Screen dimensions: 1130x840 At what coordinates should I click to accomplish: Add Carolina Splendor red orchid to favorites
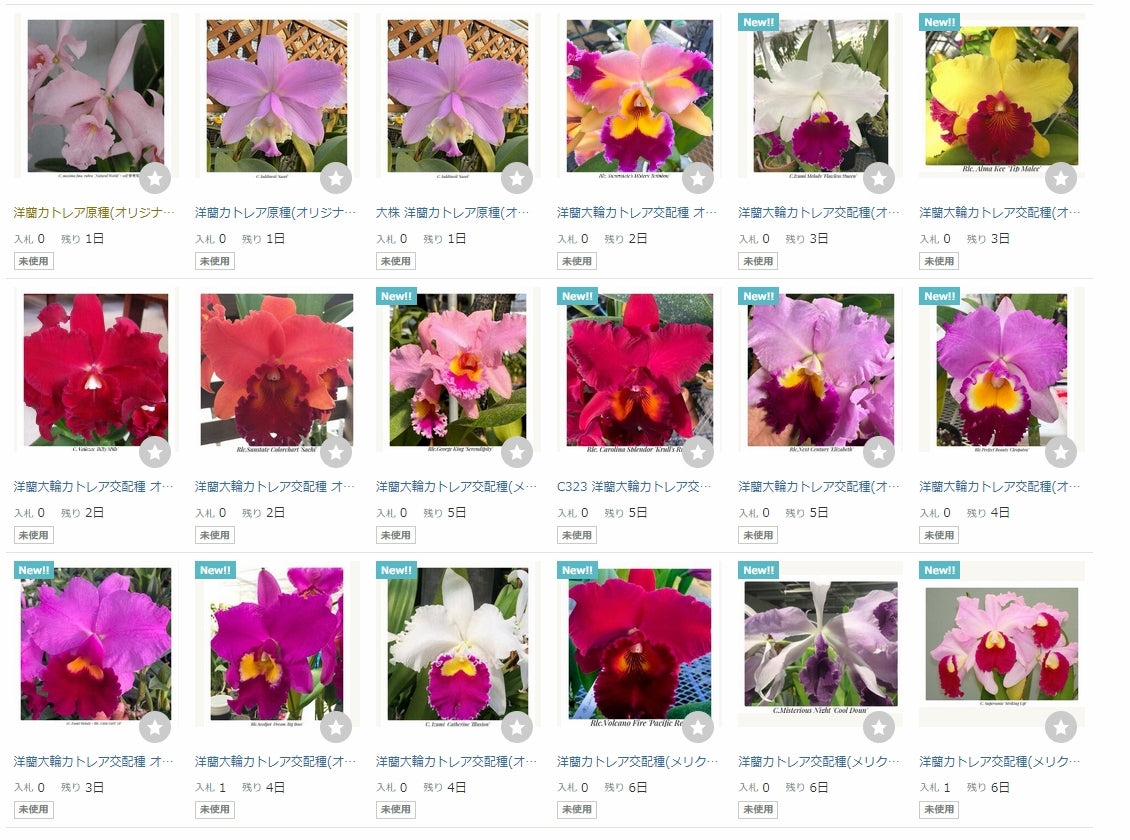click(x=698, y=452)
